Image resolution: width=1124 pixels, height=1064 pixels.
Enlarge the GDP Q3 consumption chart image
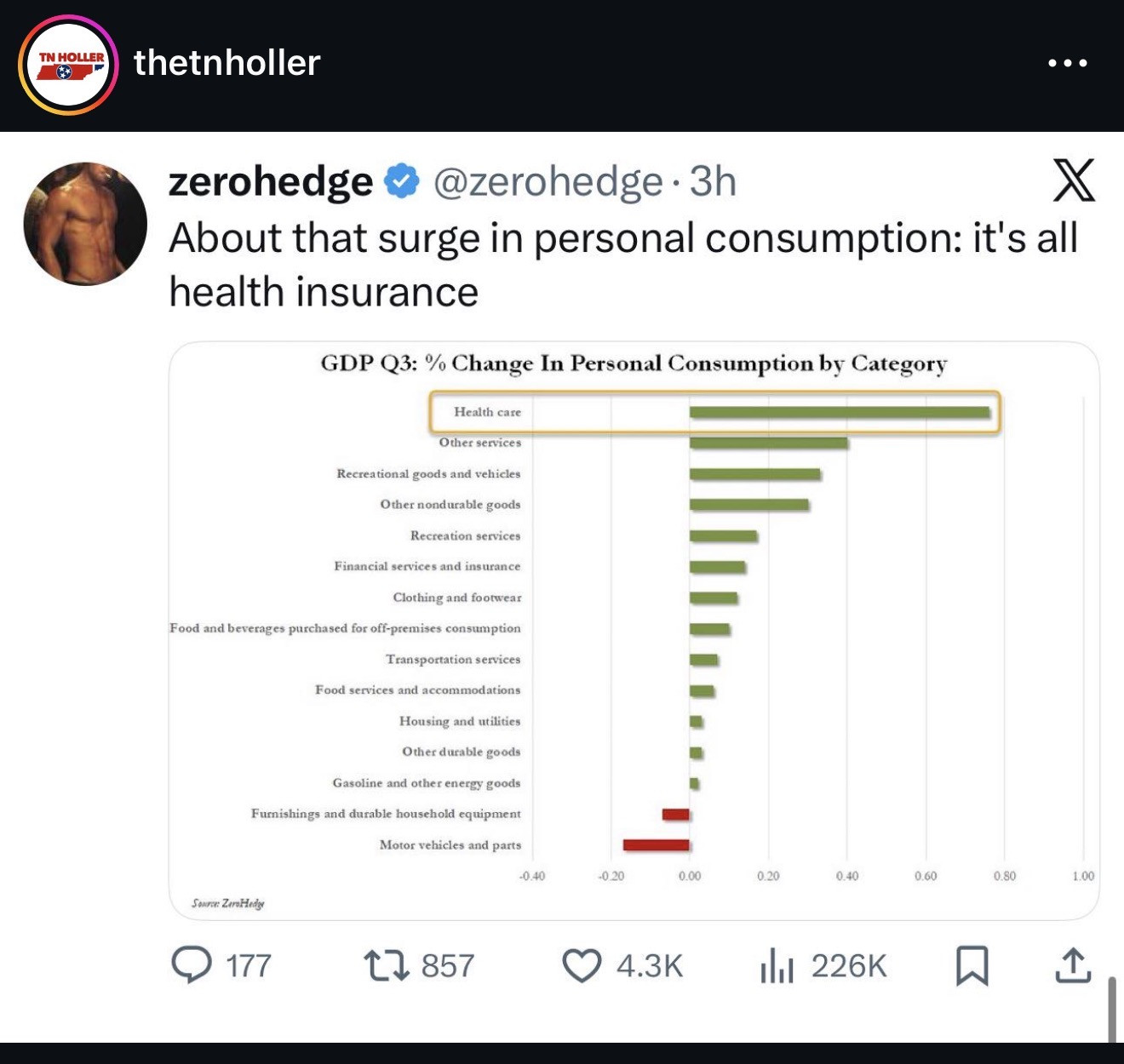tap(634, 630)
